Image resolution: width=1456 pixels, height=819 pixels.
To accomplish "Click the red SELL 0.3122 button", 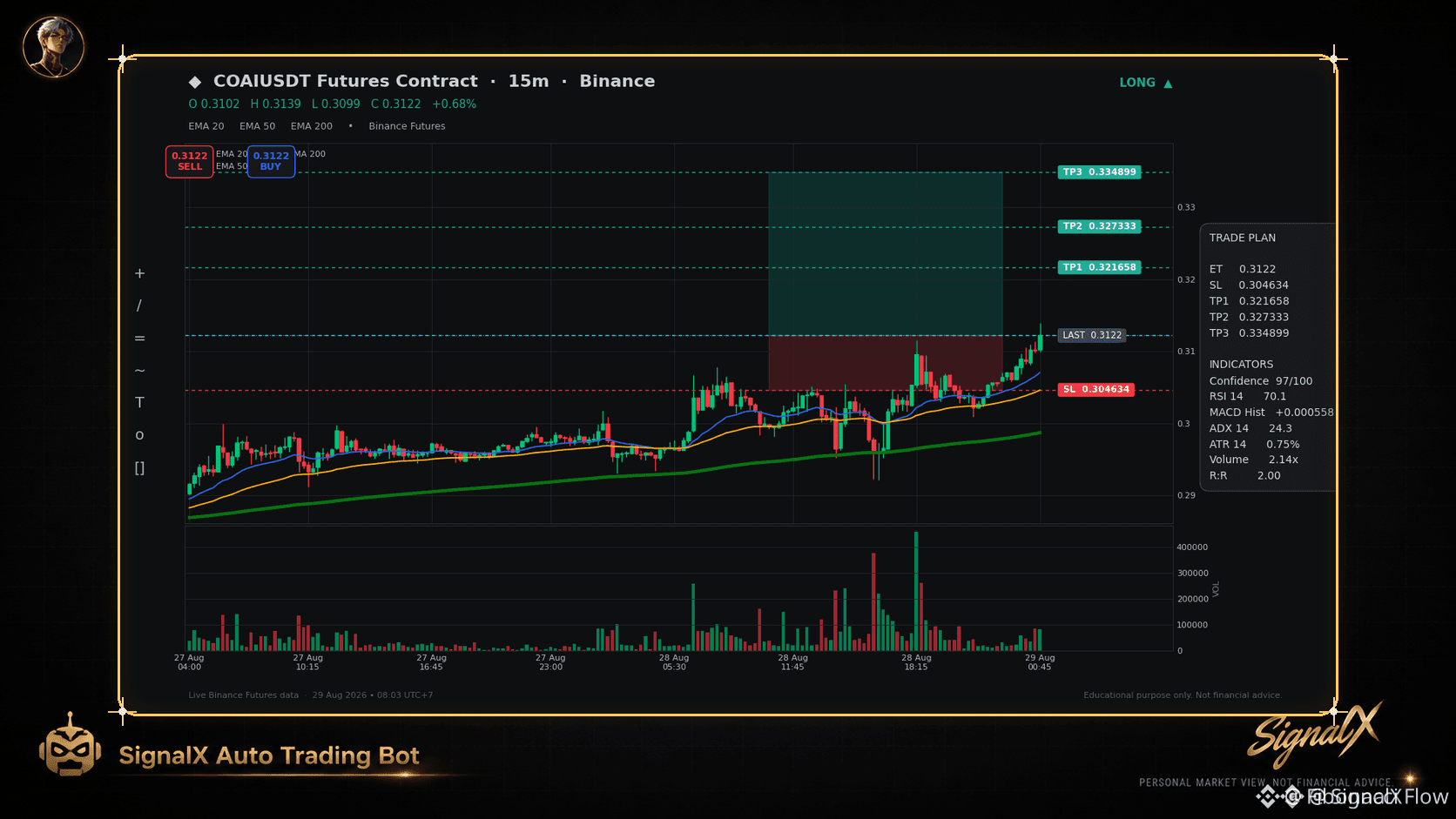I will pyautogui.click(x=190, y=161).
